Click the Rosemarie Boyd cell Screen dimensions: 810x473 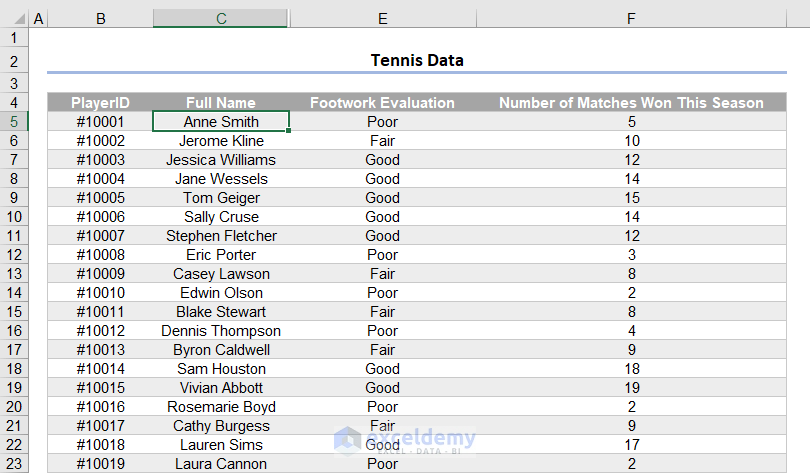coord(221,407)
